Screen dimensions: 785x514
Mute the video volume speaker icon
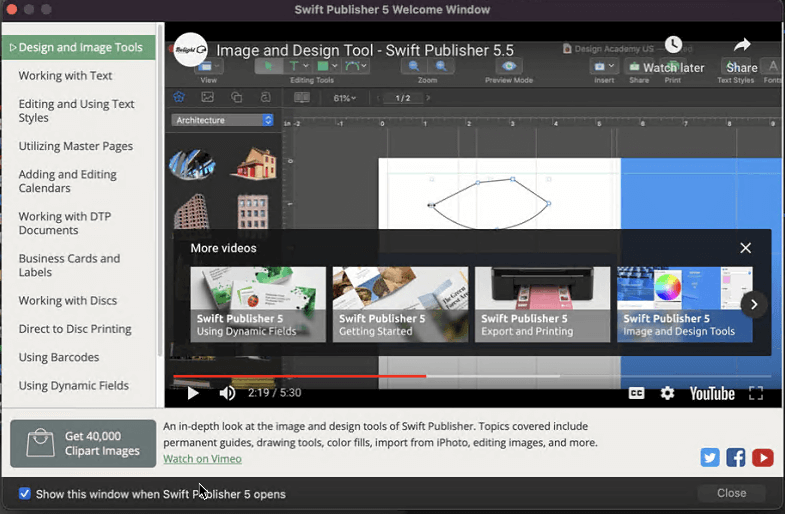coord(227,393)
